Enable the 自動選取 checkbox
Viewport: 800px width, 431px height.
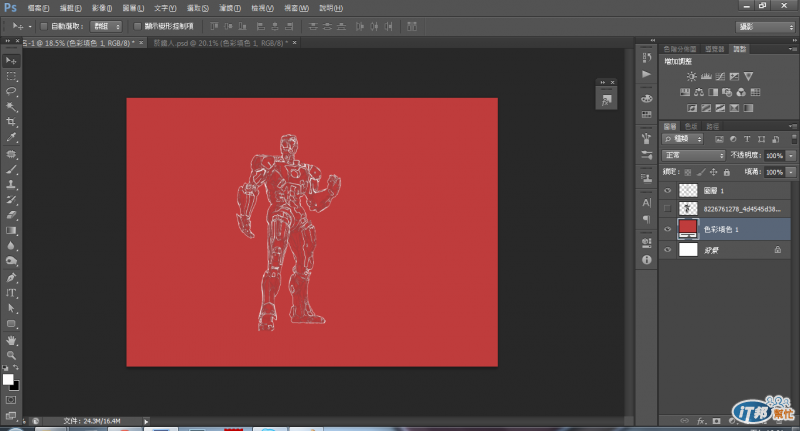(x=43, y=26)
